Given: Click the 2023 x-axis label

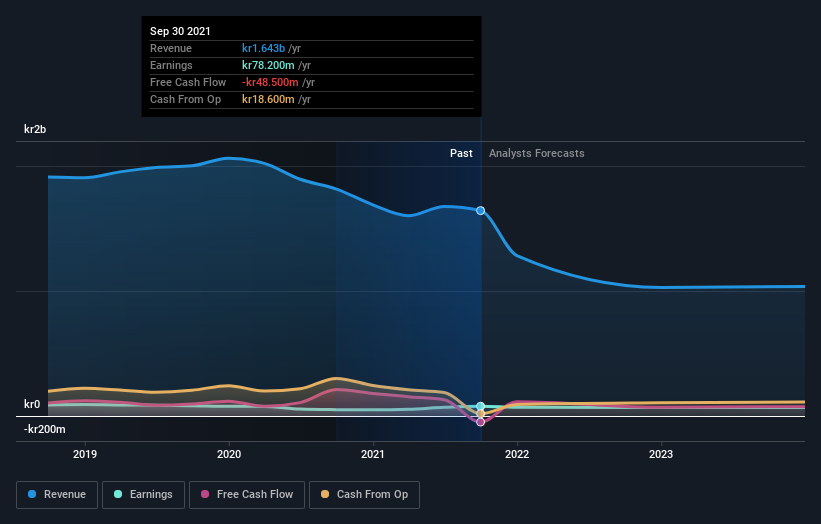Looking at the screenshot, I should coord(661,454).
